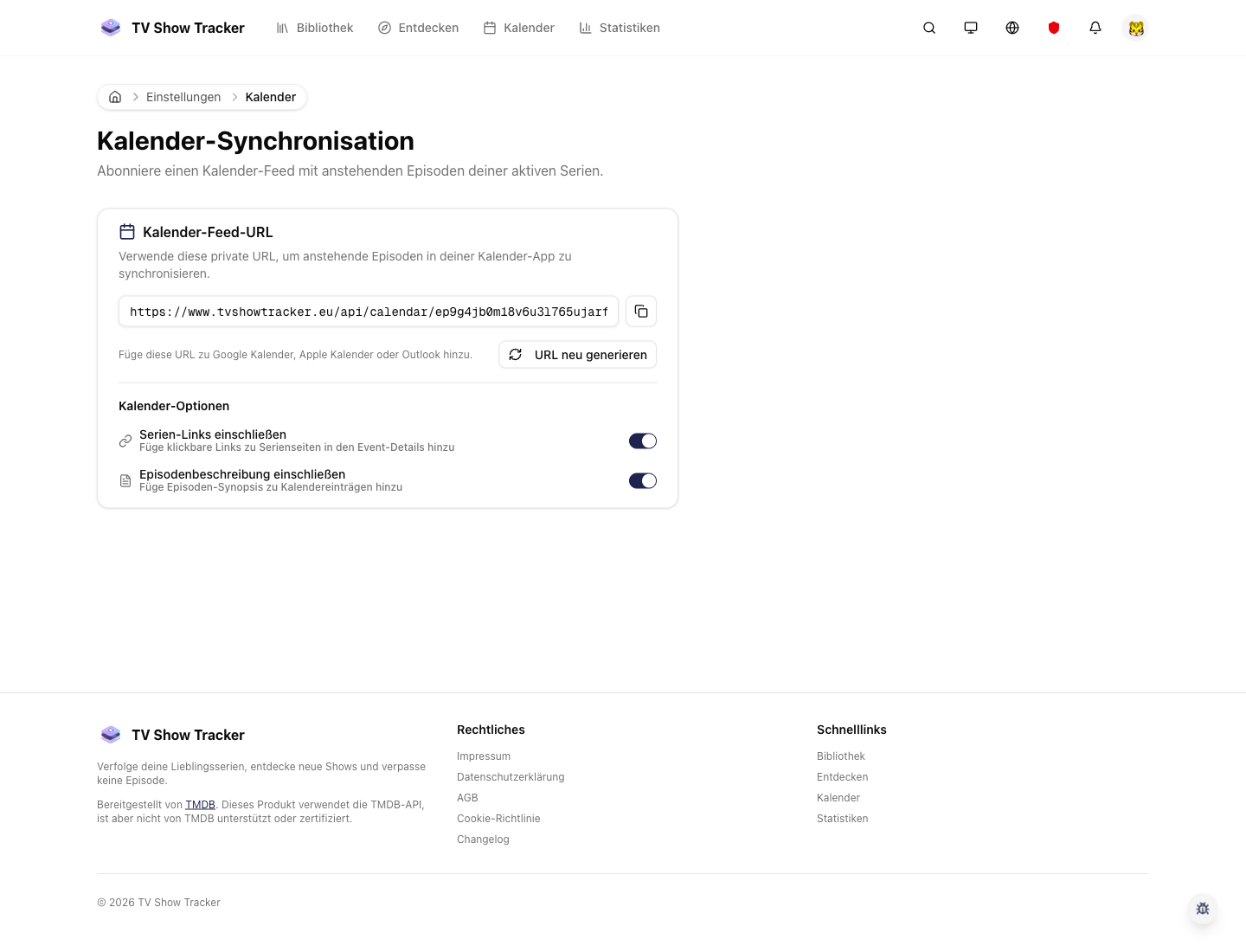The width and height of the screenshot is (1246, 952).
Task: Click the display/theme icon in the header
Action: (x=971, y=28)
